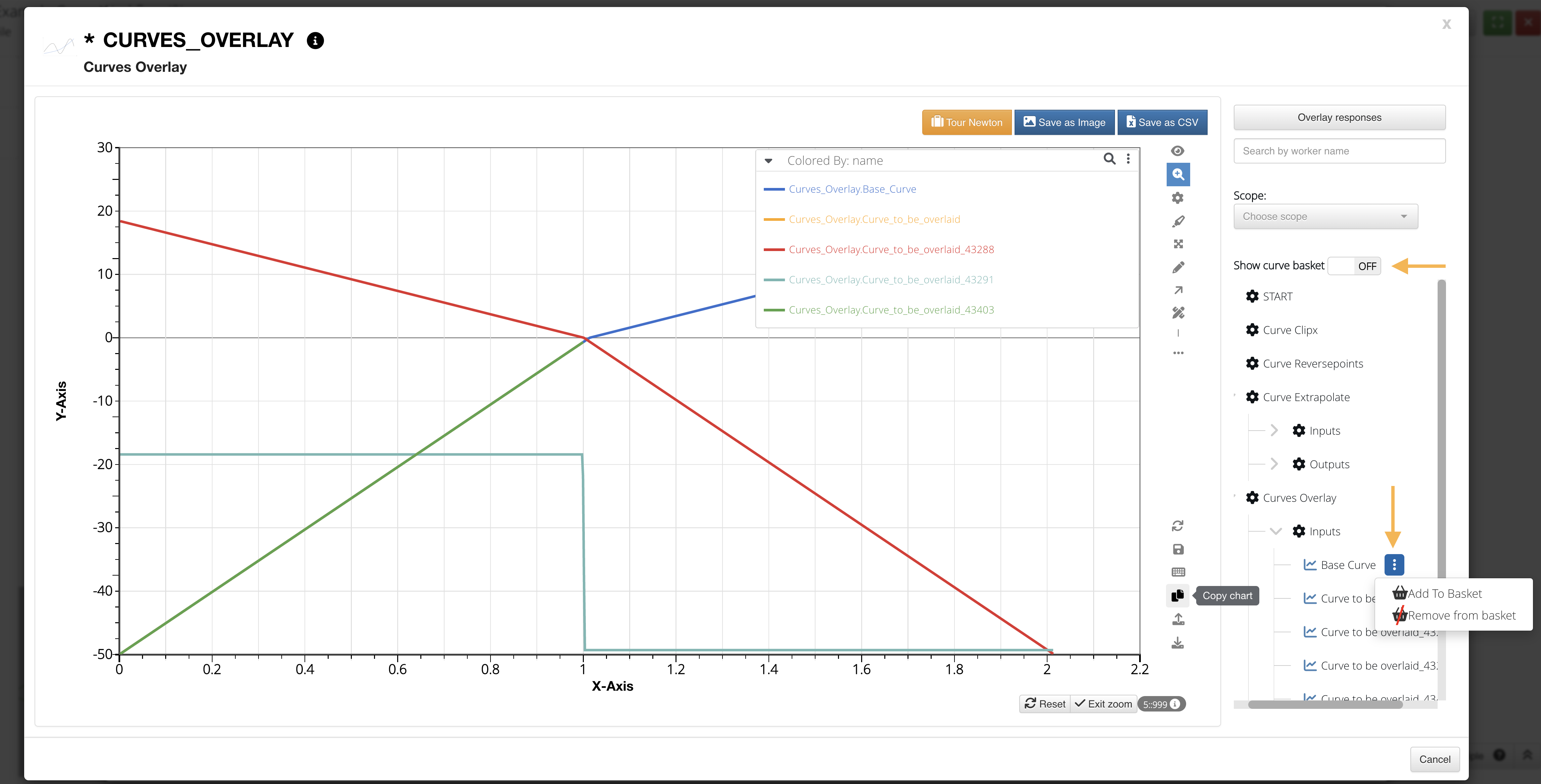The height and width of the screenshot is (784, 1541).
Task: Expand Inputs under Curve Extrapolate
Action: [x=1274, y=431]
